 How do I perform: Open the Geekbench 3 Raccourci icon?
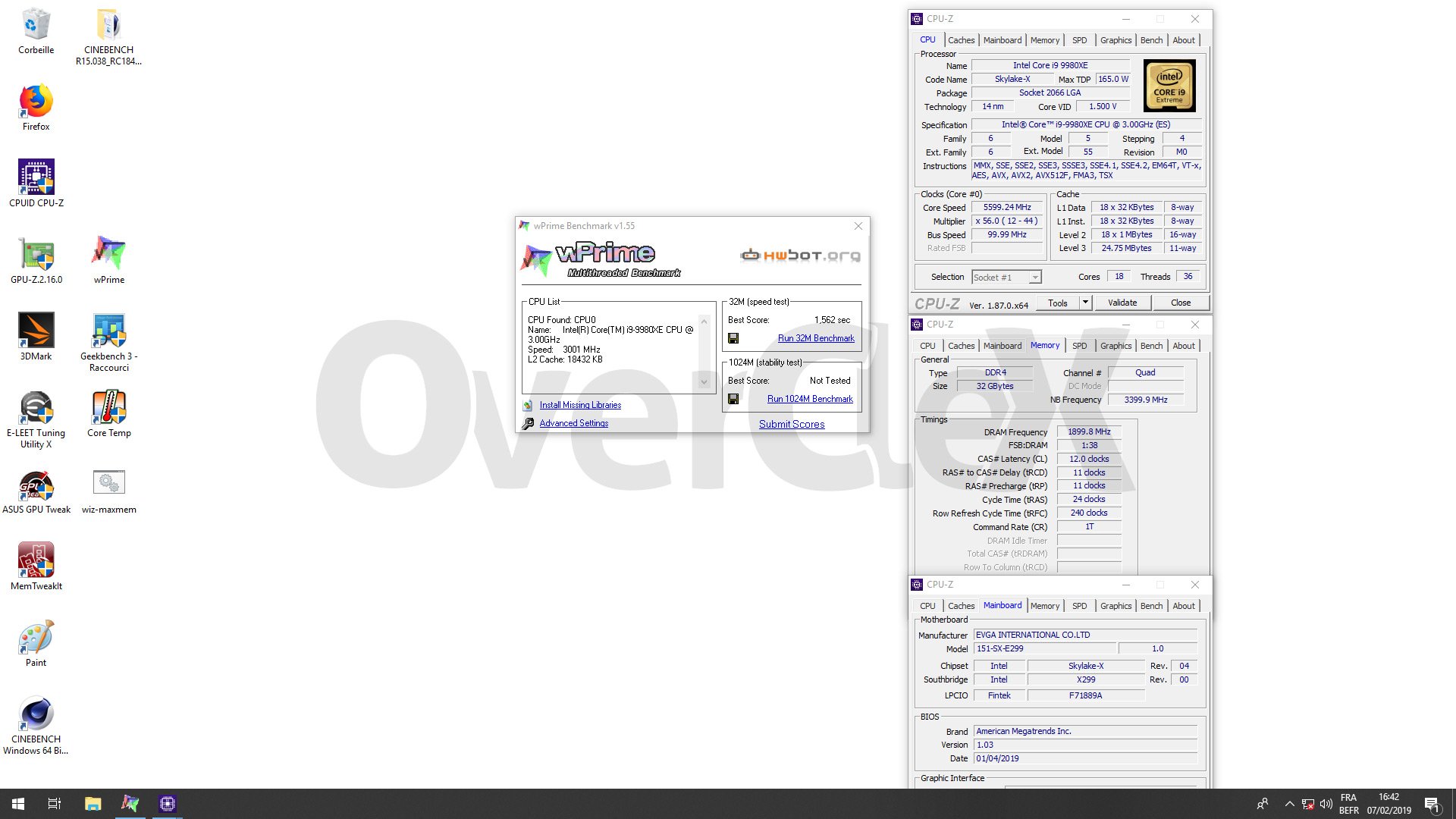(108, 342)
